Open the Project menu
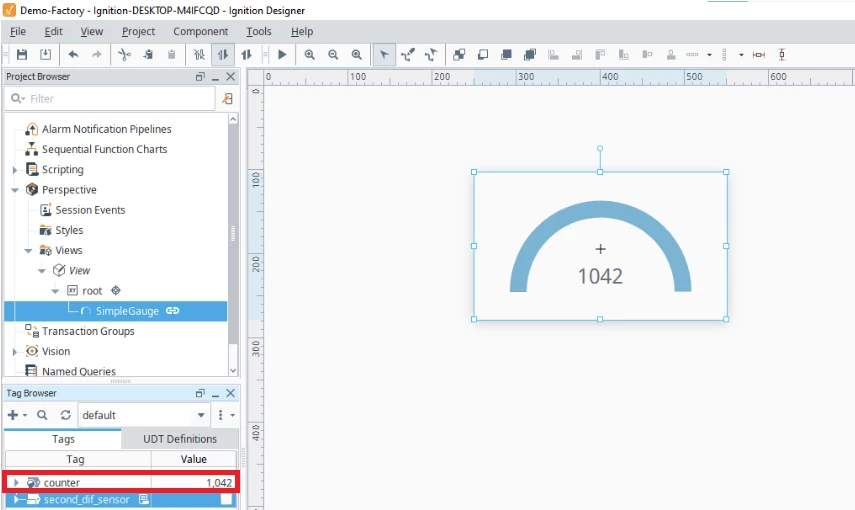The image size is (855, 510). point(138,31)
